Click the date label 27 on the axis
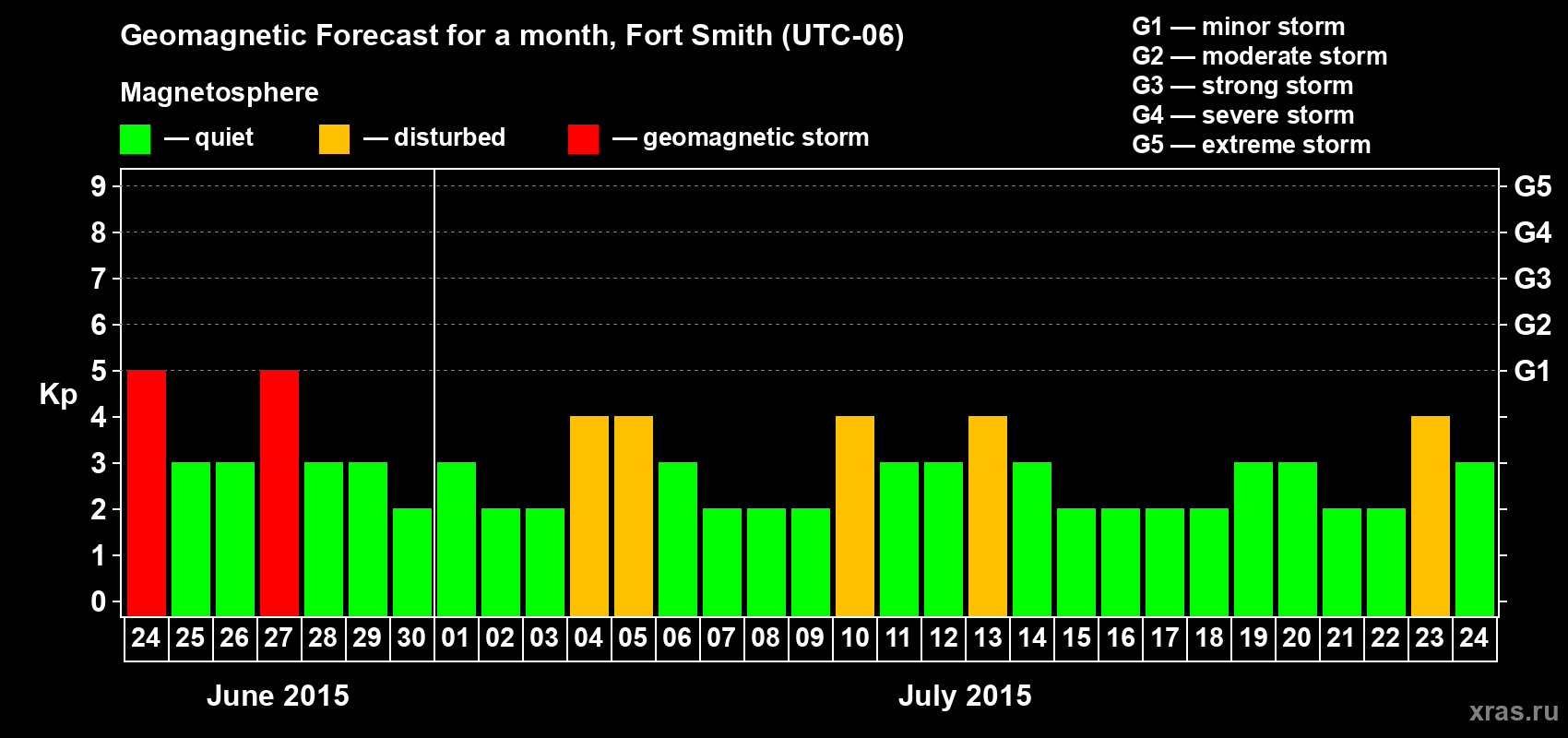 click(x=279, y=638)
